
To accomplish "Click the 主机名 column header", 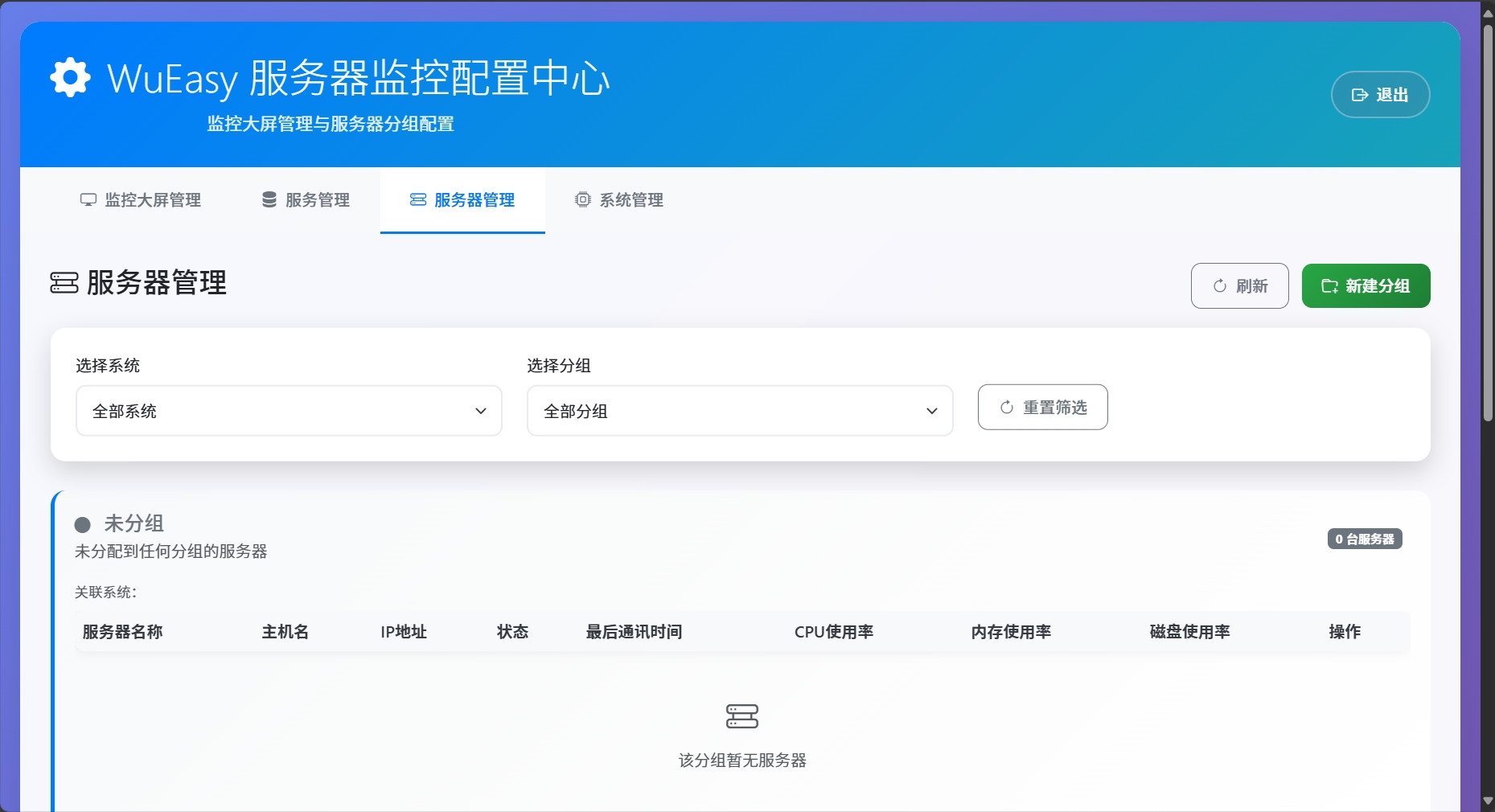I will (285, 632).
